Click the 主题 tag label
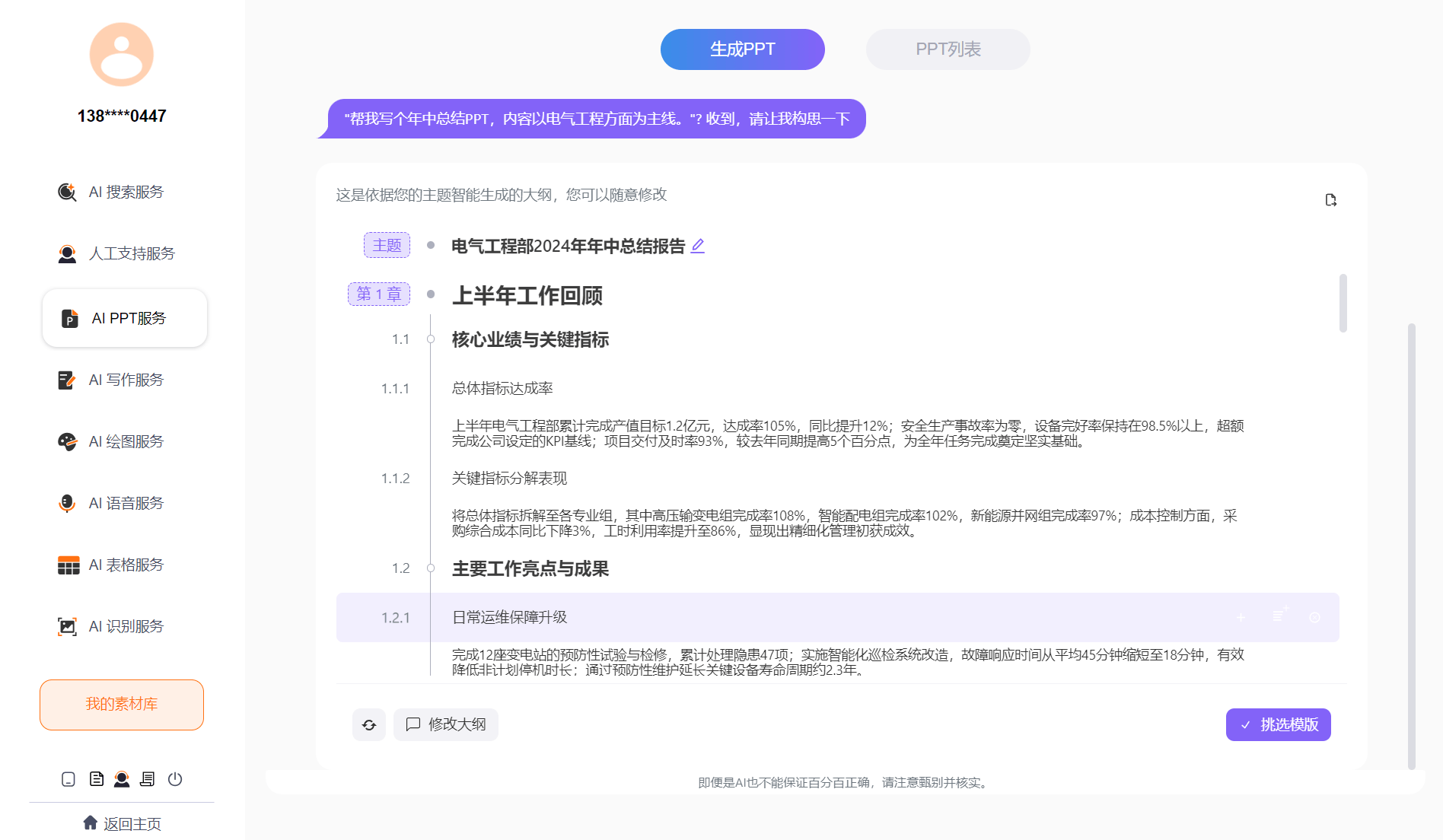Viewport: 1443px width, 840px height. pos(387,245)
